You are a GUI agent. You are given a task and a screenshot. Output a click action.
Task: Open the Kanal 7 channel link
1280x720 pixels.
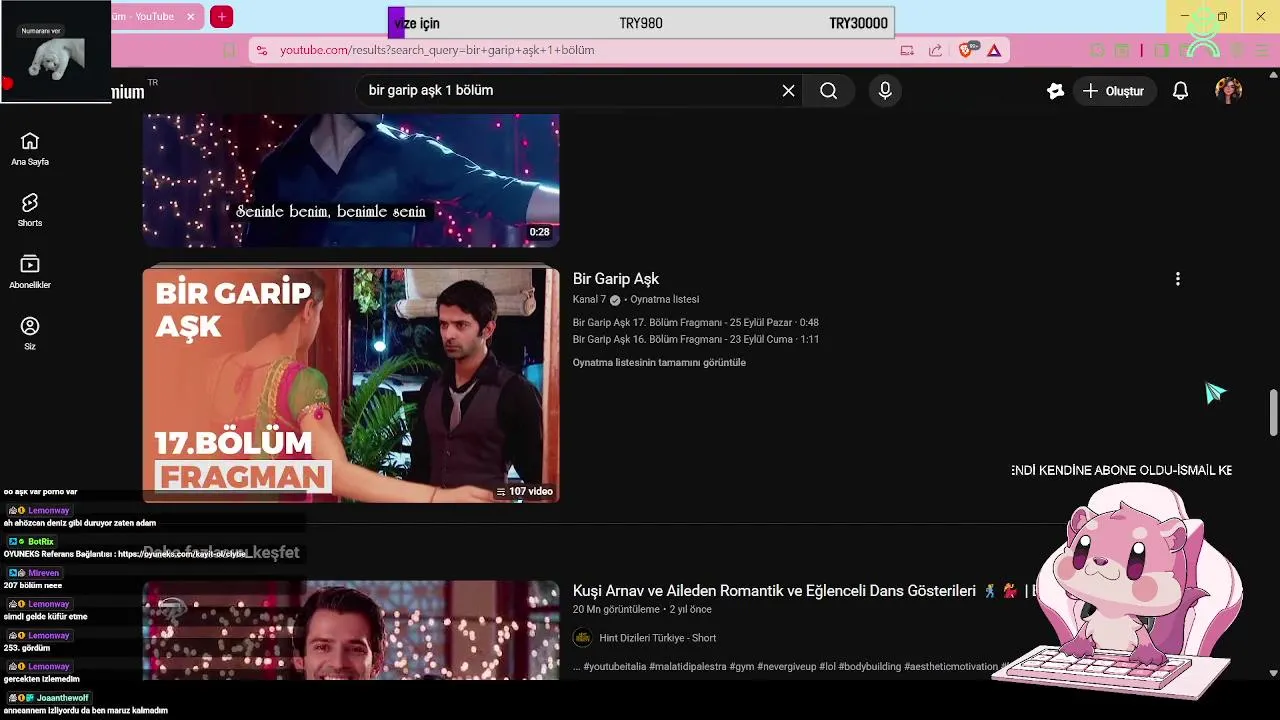pyautogui.click(x=589, y=300)
